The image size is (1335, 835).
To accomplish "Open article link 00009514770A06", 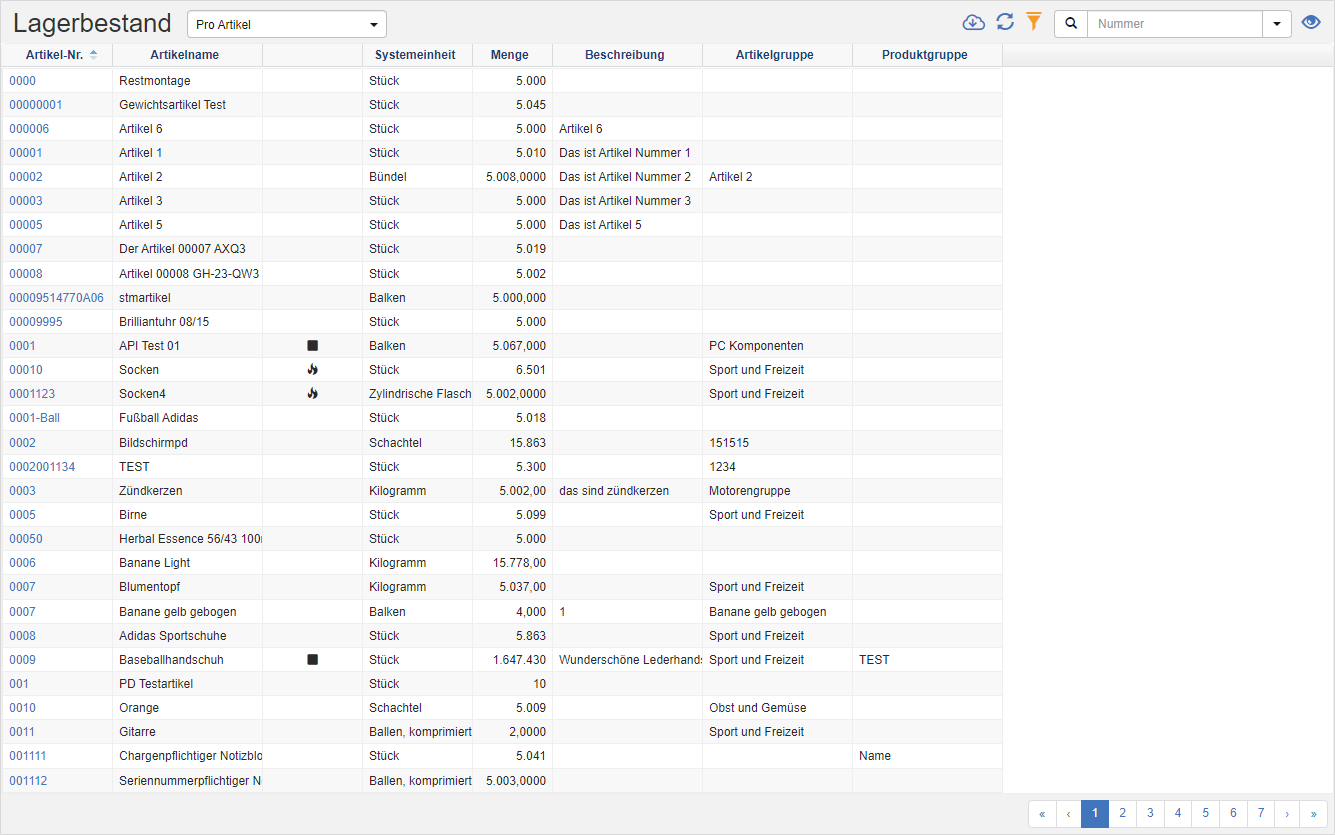I will pyautogui.click(x=56, y=298).
